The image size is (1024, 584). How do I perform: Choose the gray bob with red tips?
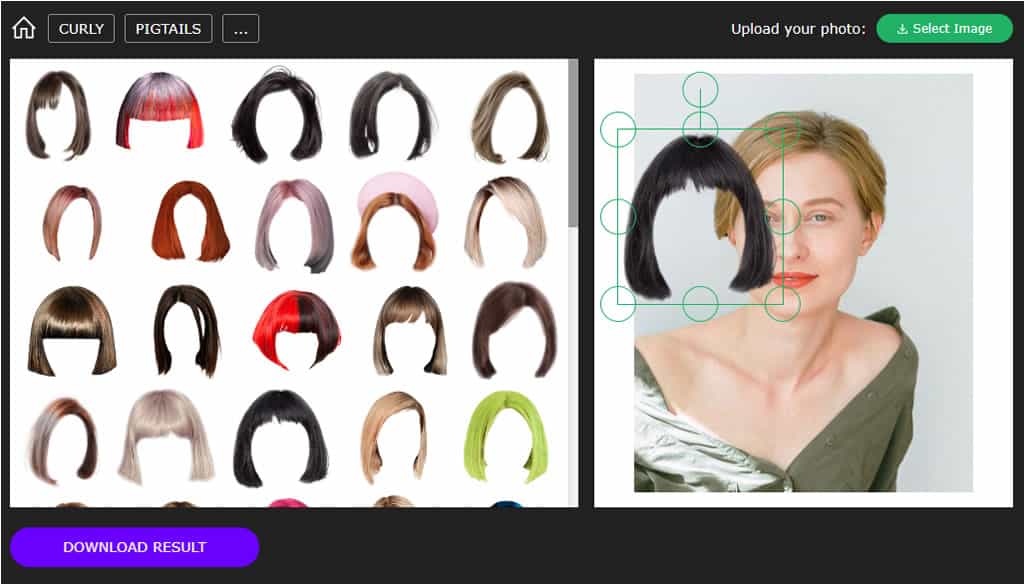160,111
